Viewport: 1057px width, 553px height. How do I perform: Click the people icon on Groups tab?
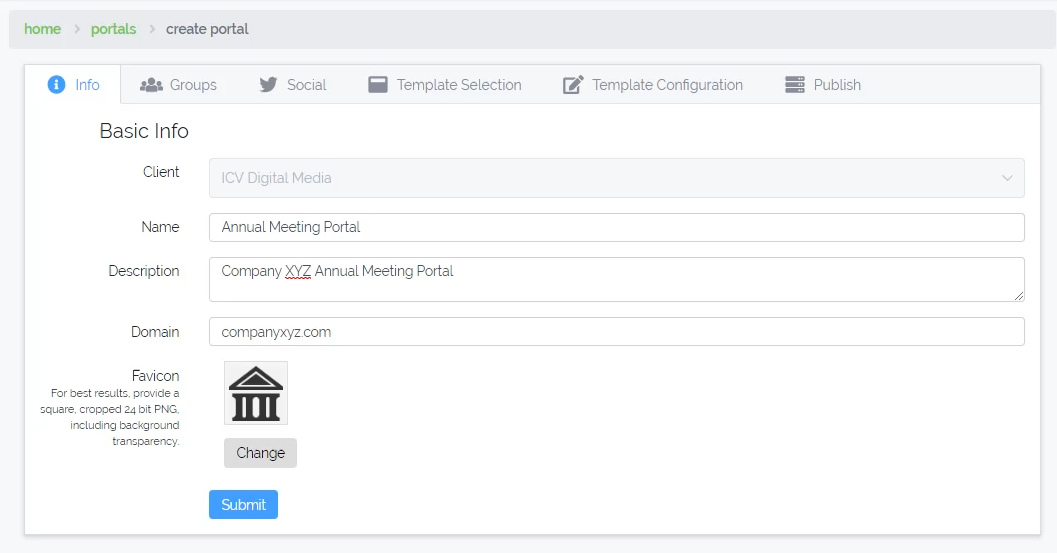[x=151, y=85]
